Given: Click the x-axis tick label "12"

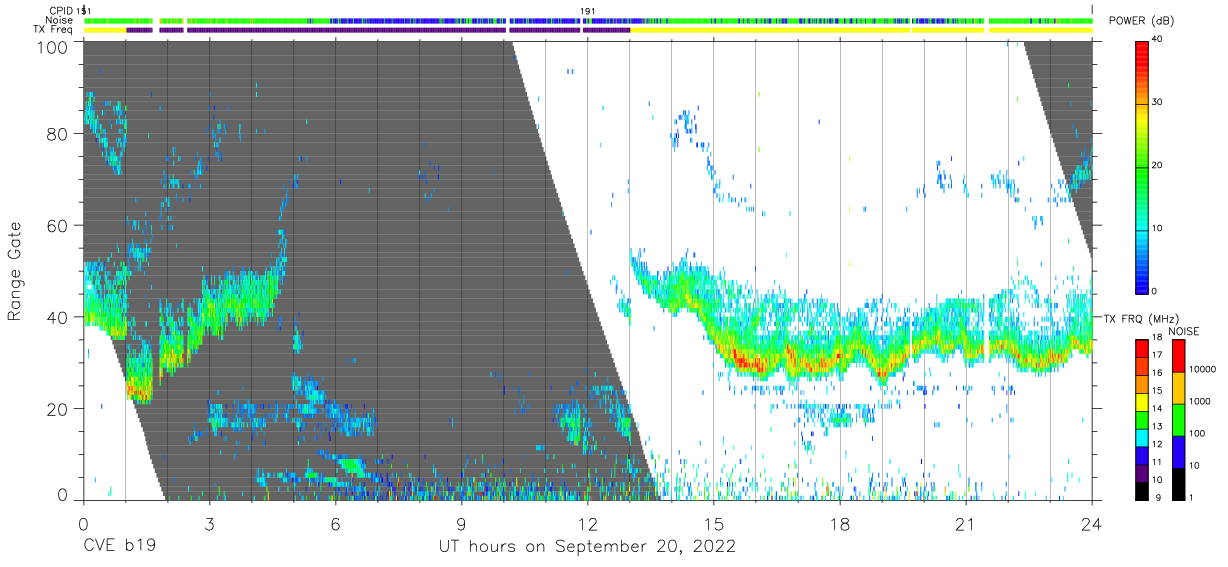Looking at the screenshot, I should click(588, 525).
